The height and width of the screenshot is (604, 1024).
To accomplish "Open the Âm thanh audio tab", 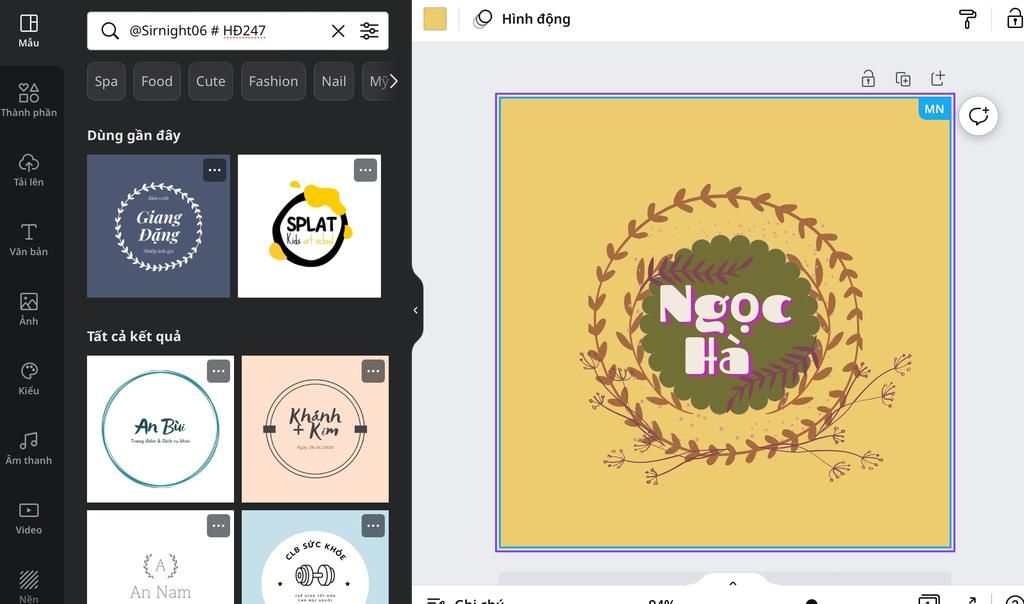I will coord(29,448).
